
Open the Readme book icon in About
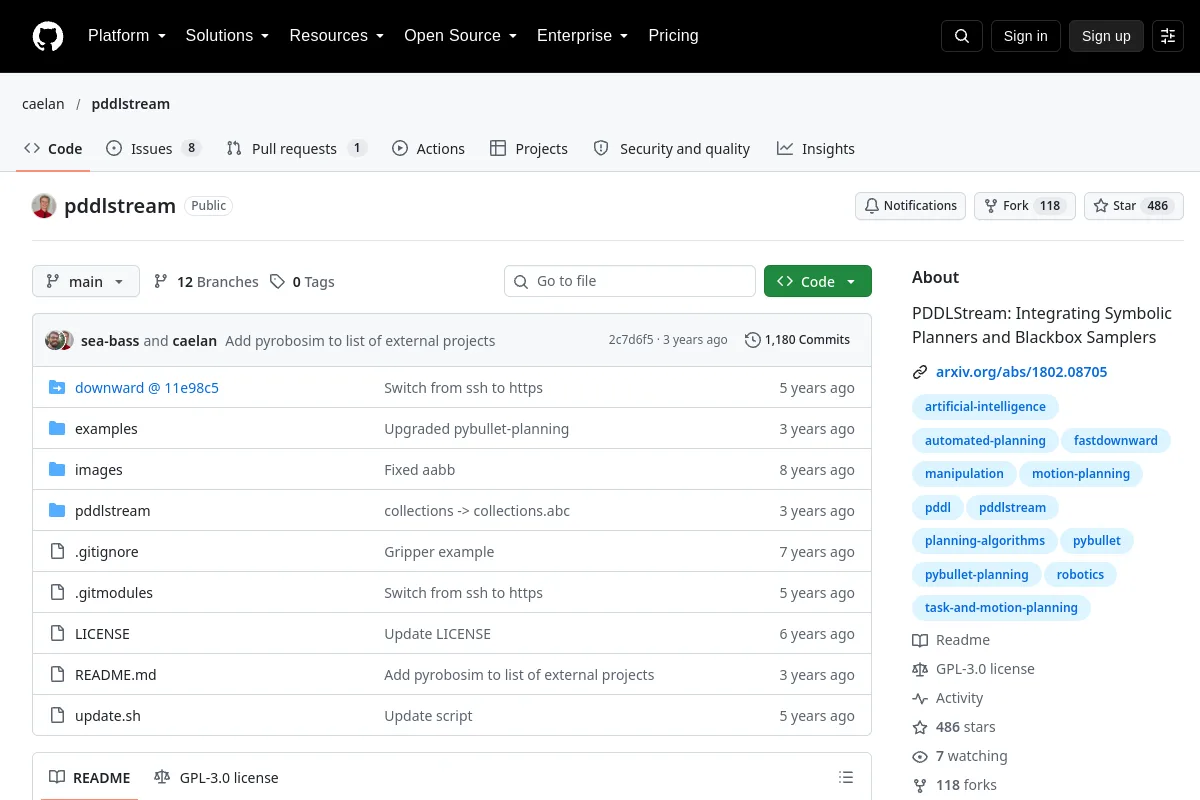(920, 640)
